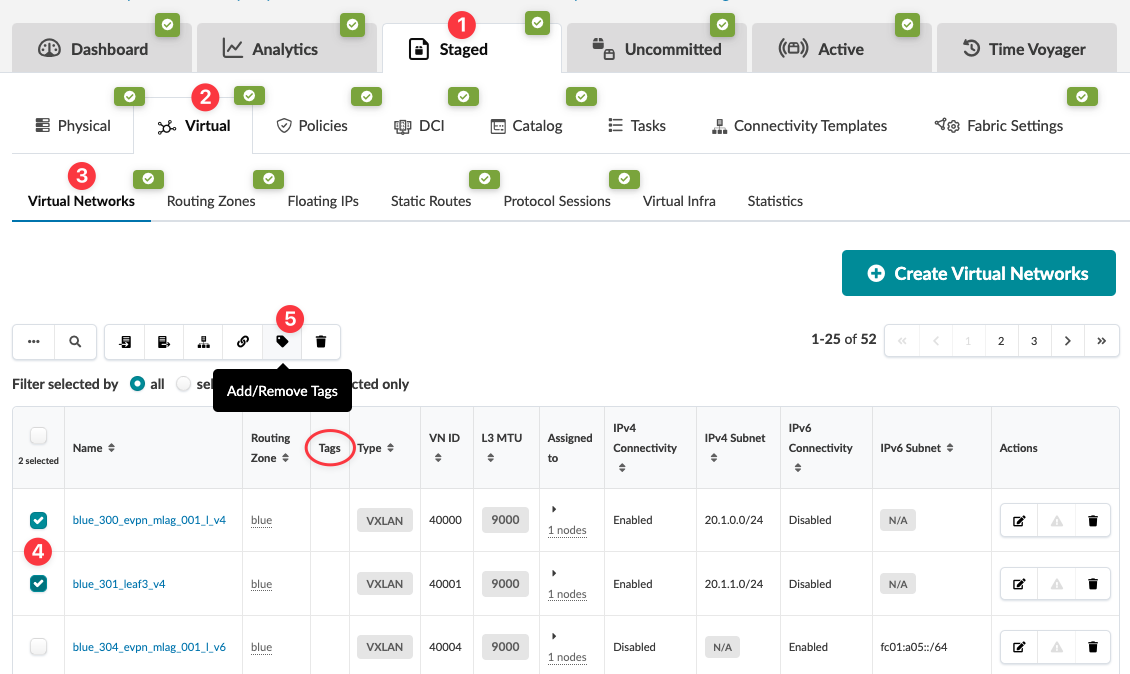Image resolution: width=1130 pixels, height=674 pixels.
Task: Open the Uncommitted tab
Action: [657, 48]
